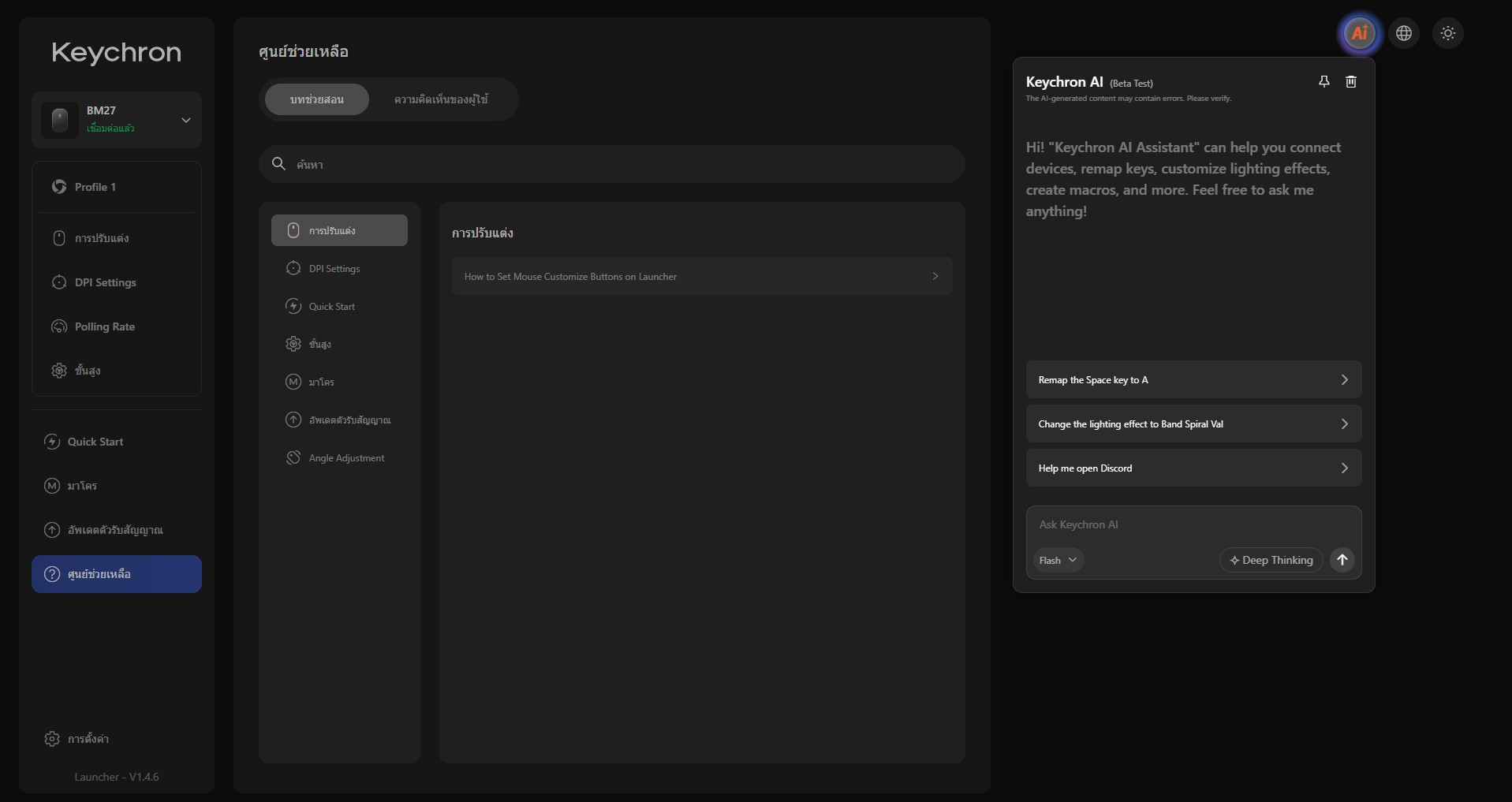Expand the BM27 device dropdown

tap(186, 121)
